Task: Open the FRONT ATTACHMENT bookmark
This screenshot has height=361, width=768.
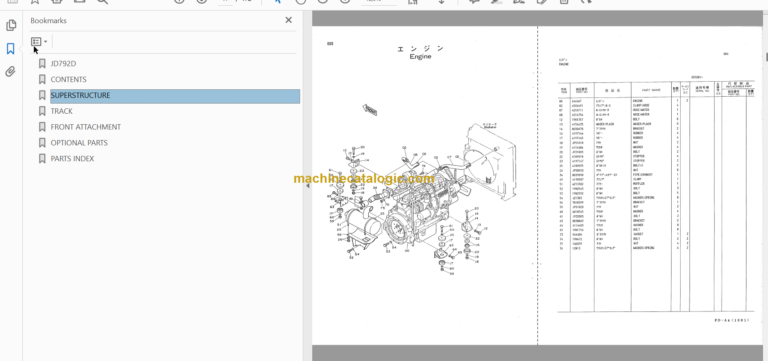Action: 86,127
